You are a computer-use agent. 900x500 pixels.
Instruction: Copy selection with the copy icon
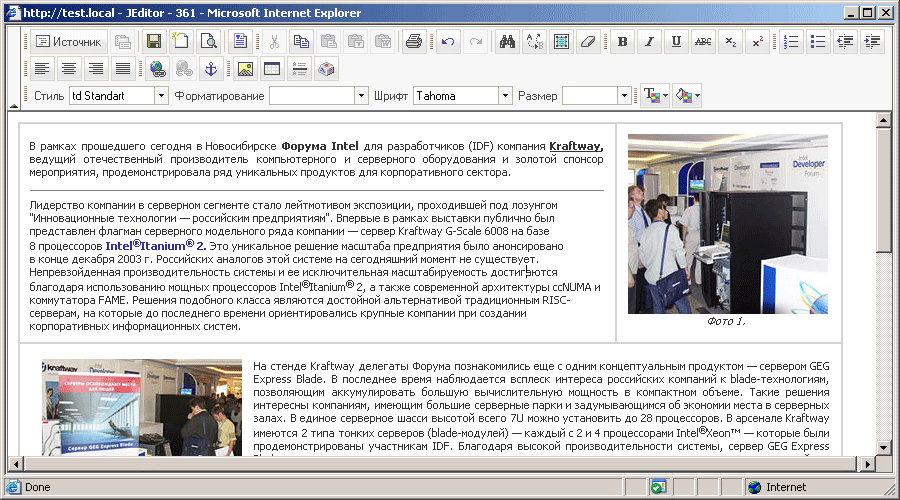coord(301,41)
